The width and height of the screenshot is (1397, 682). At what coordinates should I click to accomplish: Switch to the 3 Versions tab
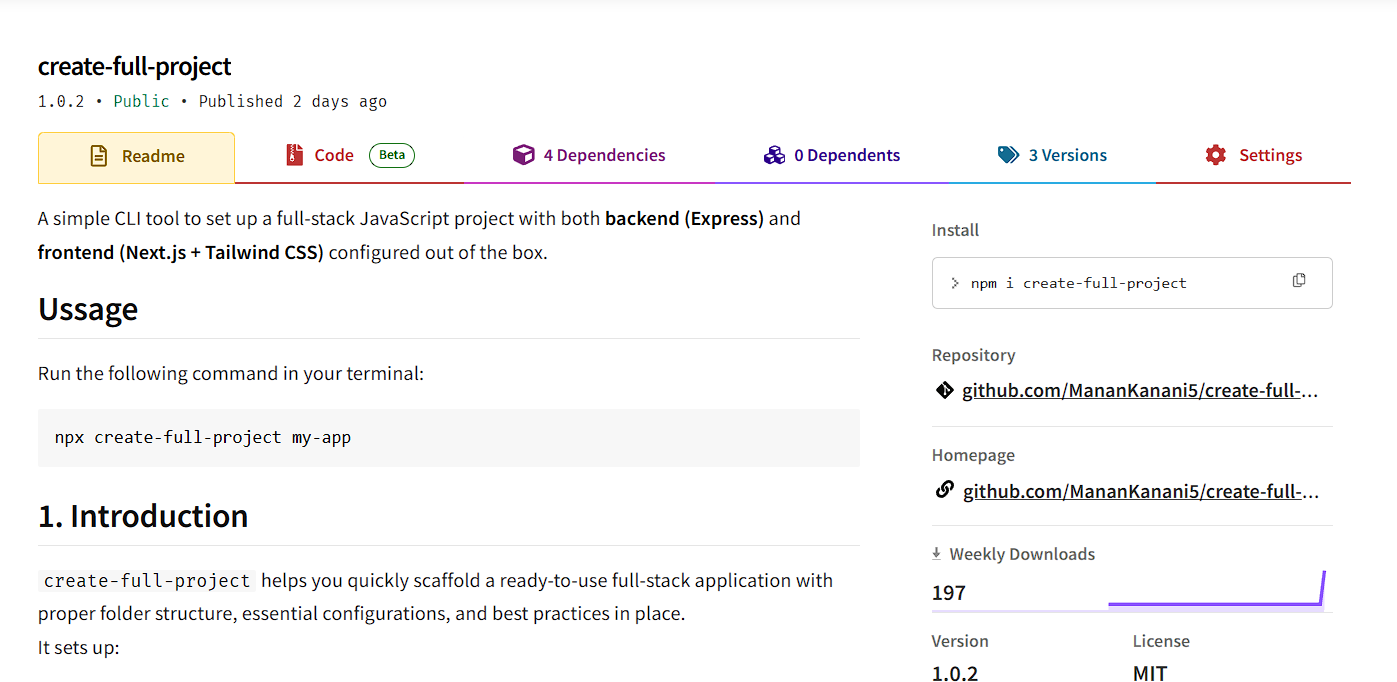[x=1067, y=155]
